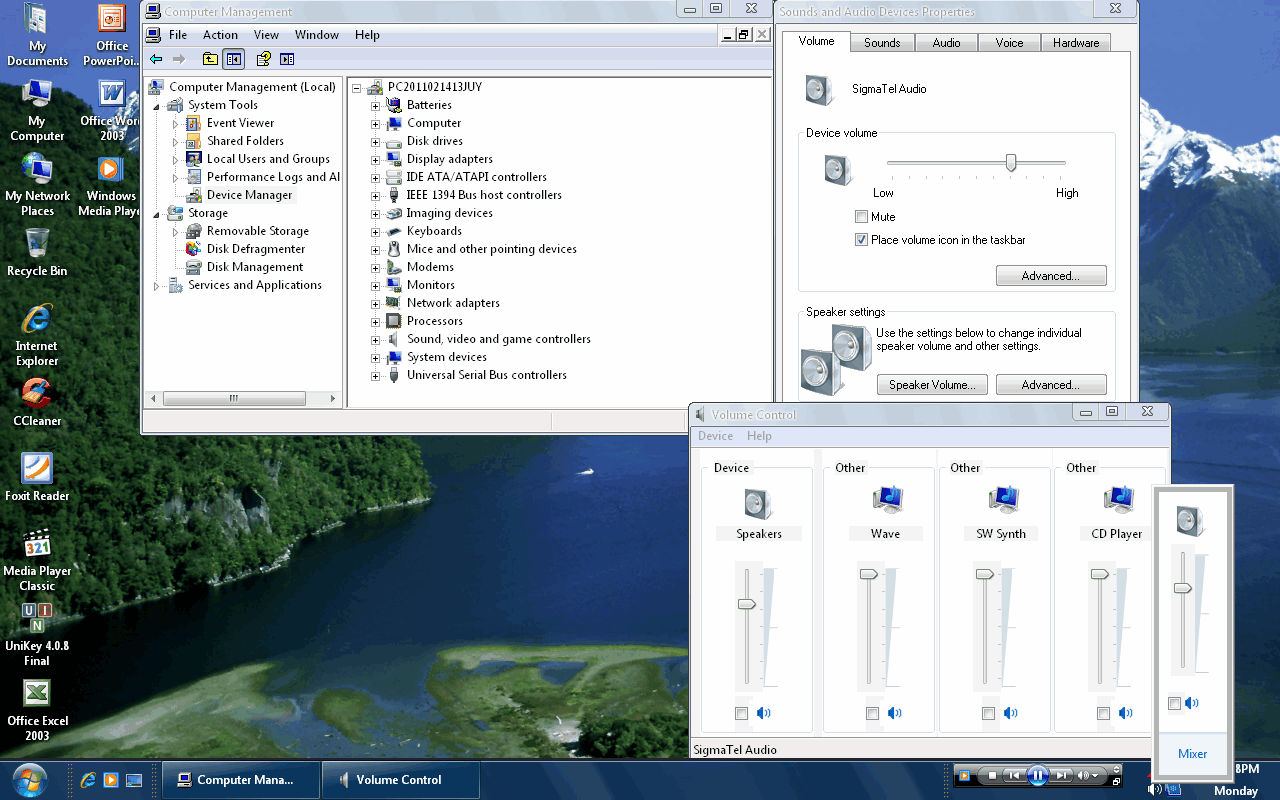Click Windows Media Player quick launch icon
The height and width of the screenshot is (800, 1280).
tap(111, 780)
